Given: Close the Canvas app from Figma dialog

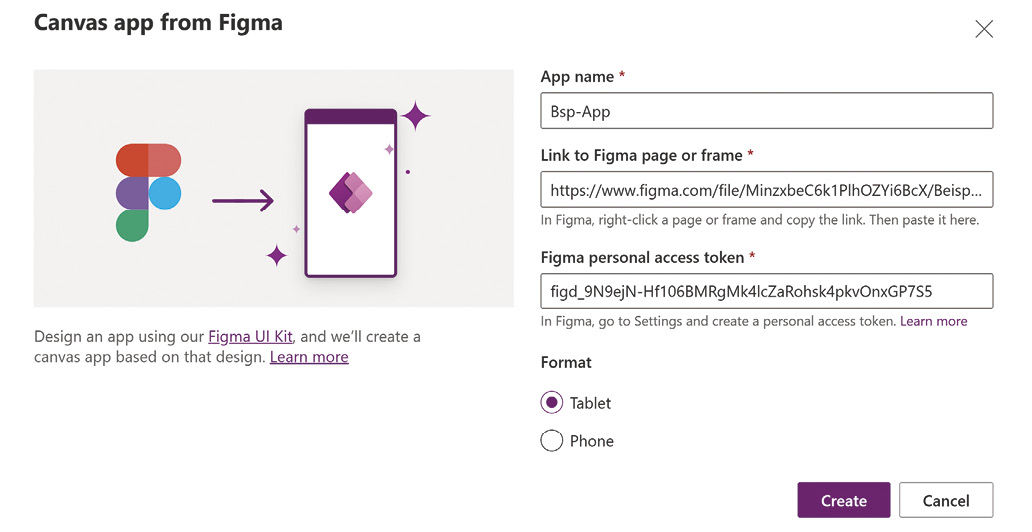Looking at the screenshot, I should 984,29.
